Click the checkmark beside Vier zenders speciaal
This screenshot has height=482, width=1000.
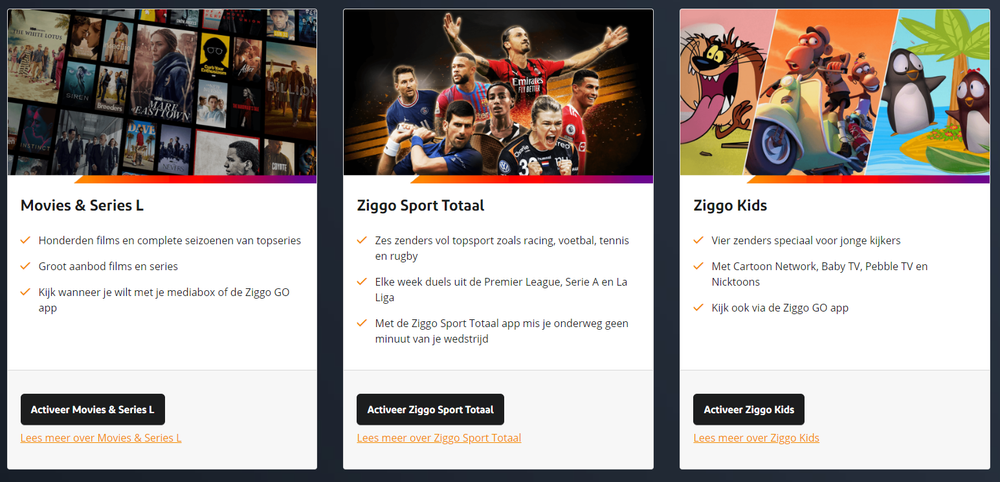click(698, 240)
